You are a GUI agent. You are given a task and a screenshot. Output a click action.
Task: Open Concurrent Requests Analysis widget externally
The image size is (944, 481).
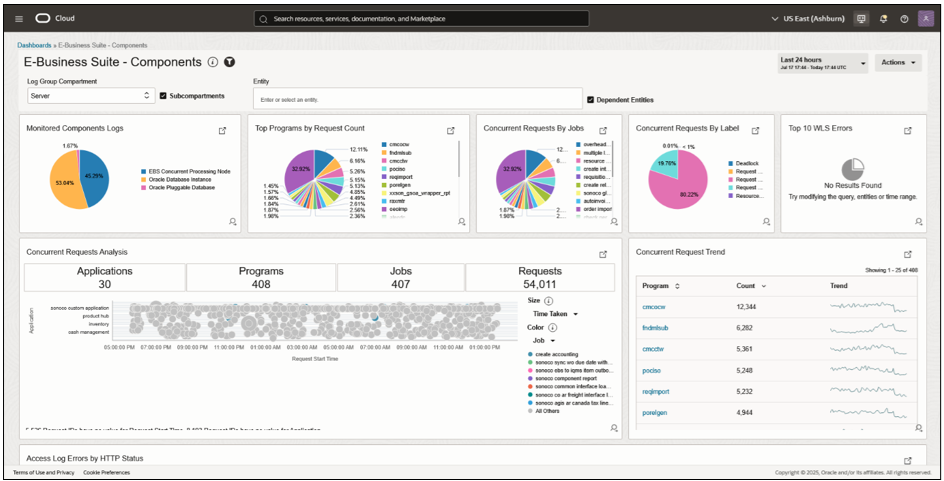click(603, 255)
